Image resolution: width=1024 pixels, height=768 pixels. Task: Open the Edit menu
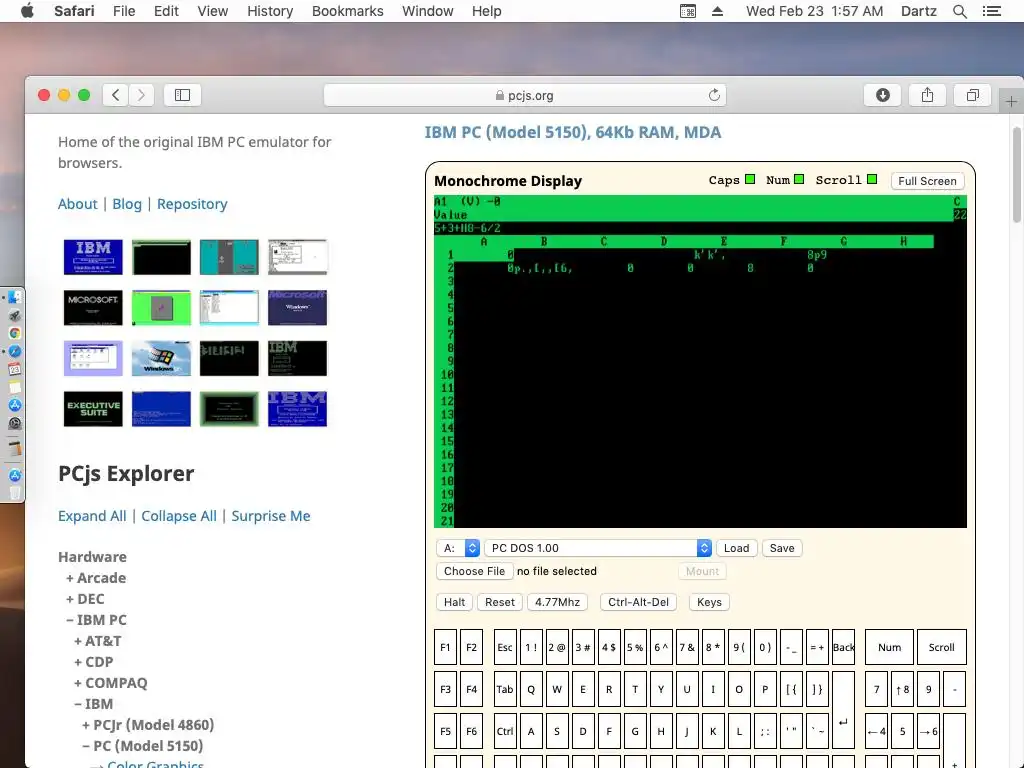pyautogui.click(x=166, y=11)
